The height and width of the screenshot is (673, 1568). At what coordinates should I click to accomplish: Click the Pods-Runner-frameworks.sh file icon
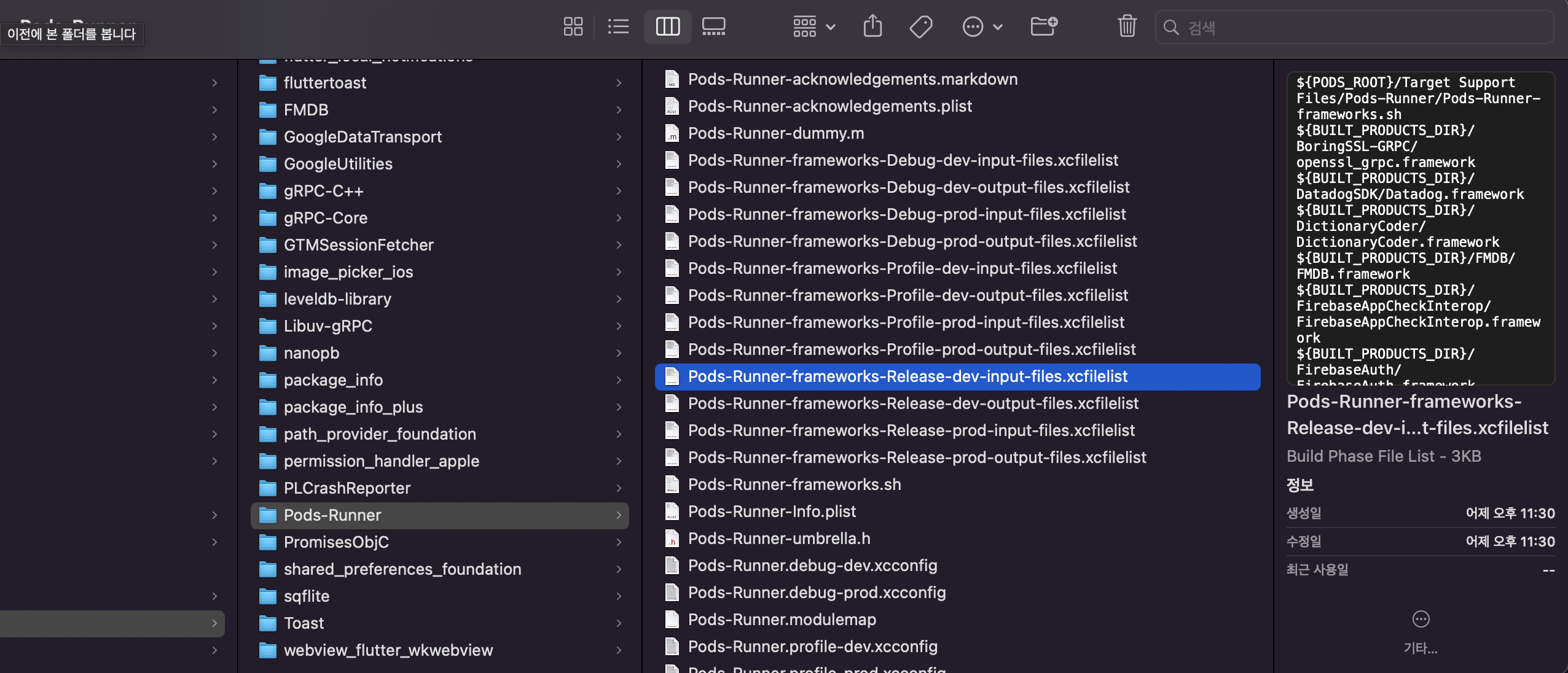[672, 484]
